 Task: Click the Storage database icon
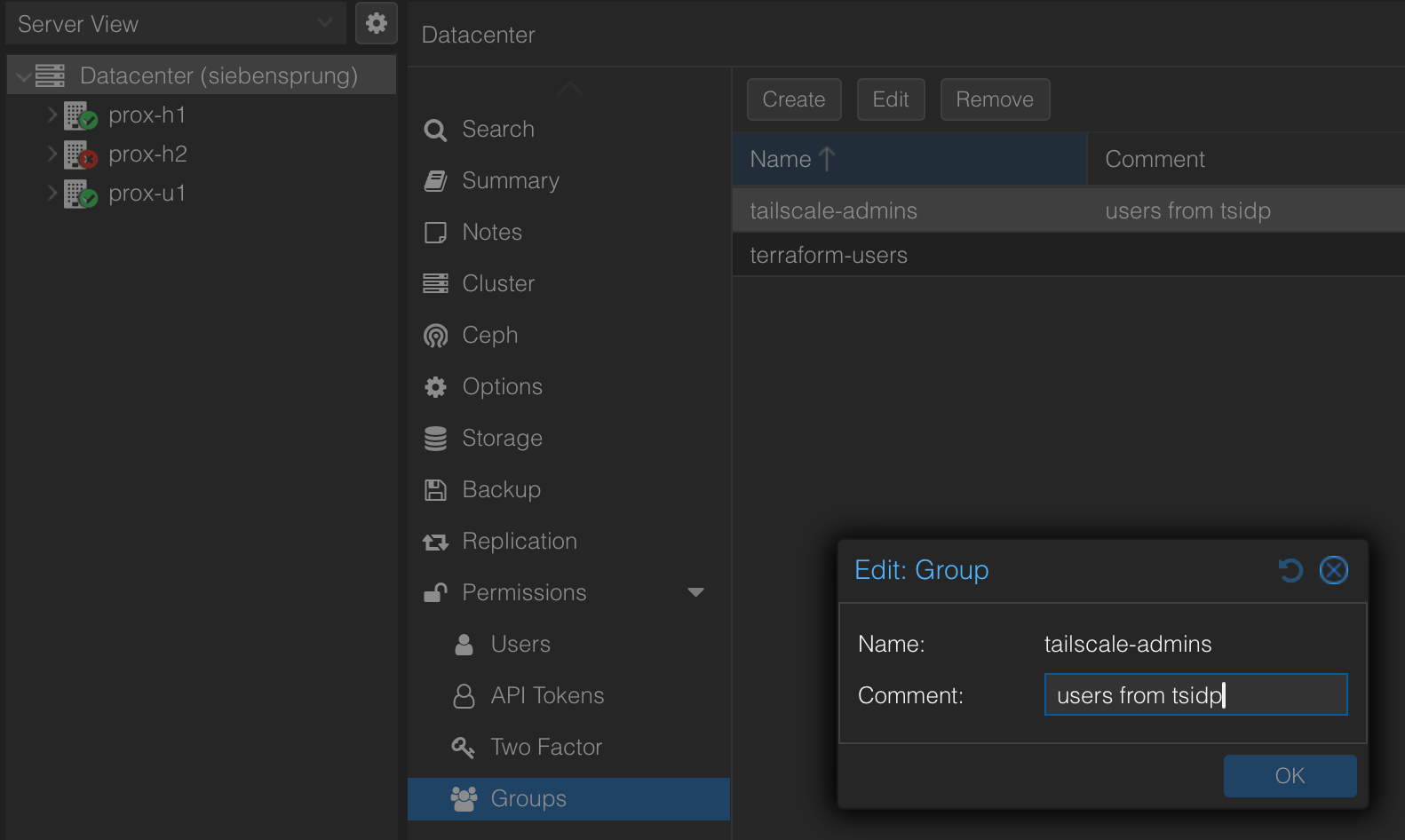coord(435,439)
